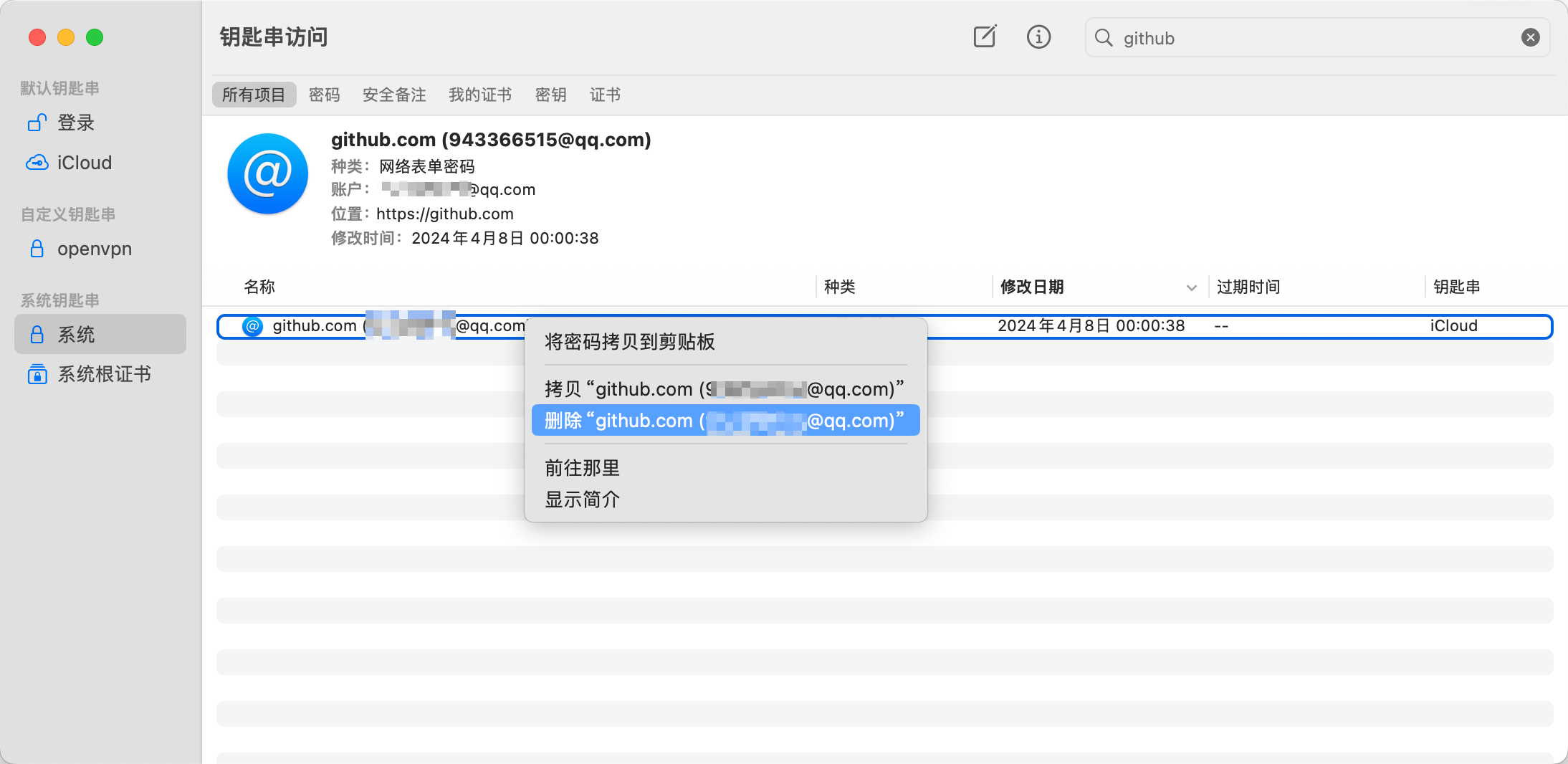
Task: Zoom the window with the green button
Action: [x=95, y=37]
